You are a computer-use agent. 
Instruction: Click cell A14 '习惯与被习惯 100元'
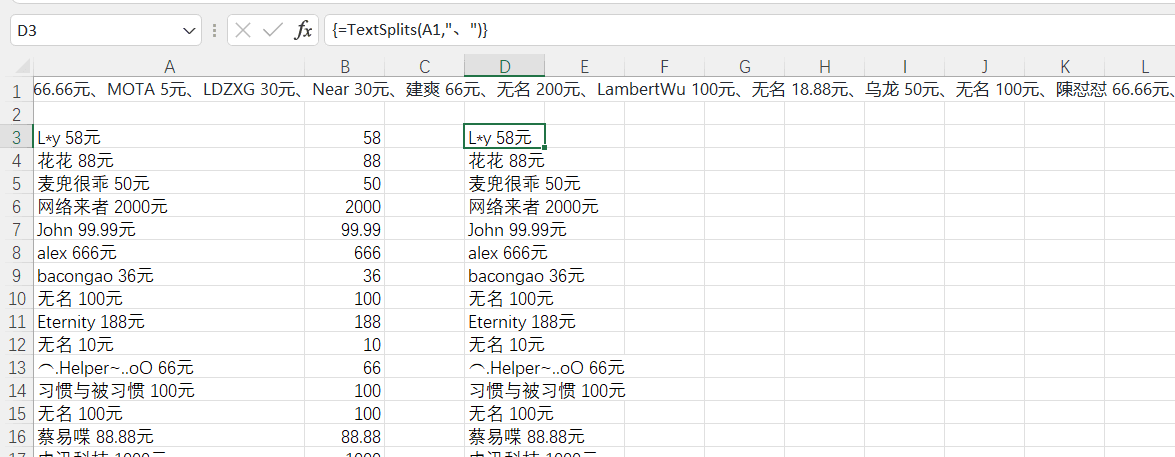pos(169,390)
